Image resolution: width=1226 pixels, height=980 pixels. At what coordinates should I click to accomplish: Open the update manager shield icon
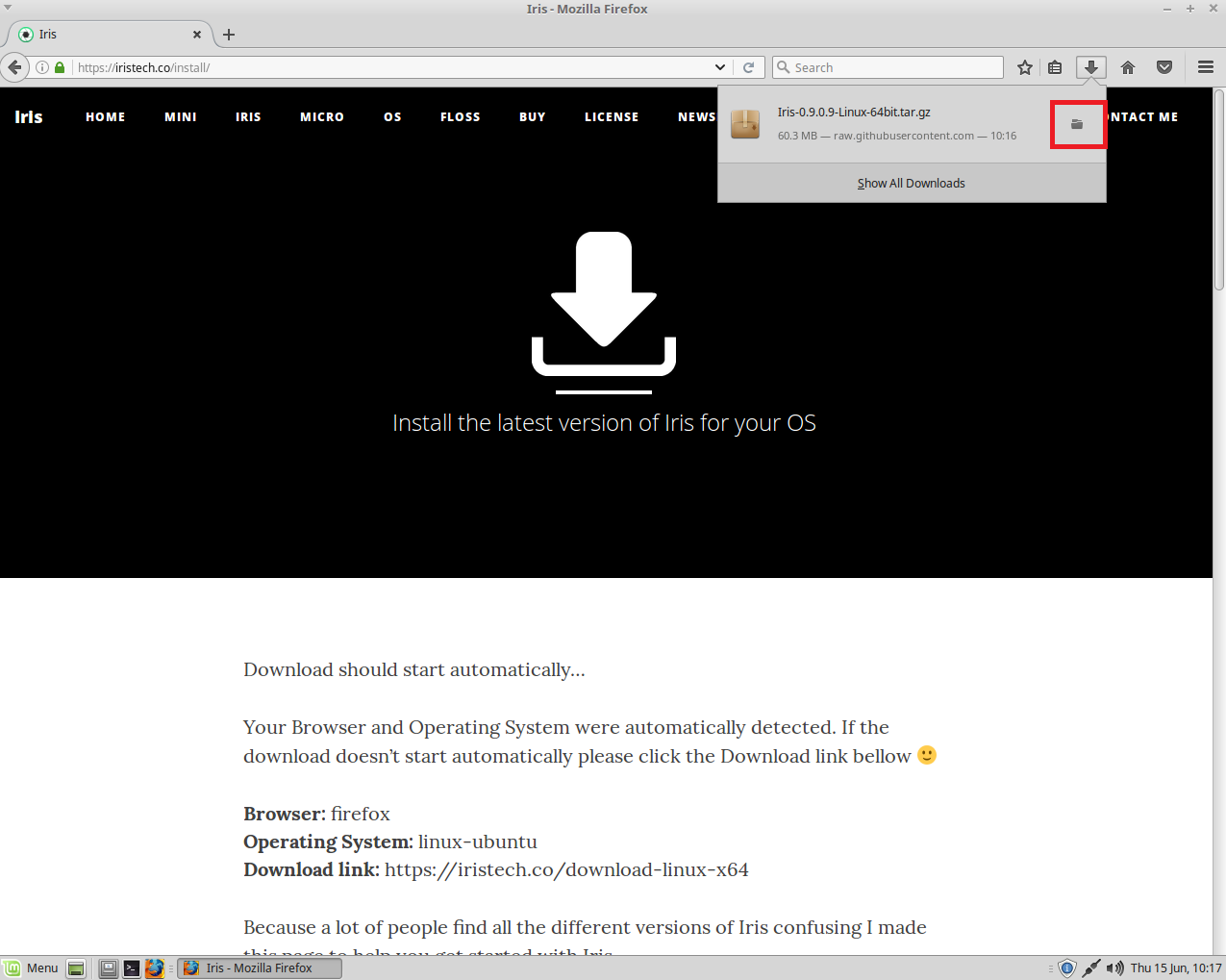[x=1066, y=968]
